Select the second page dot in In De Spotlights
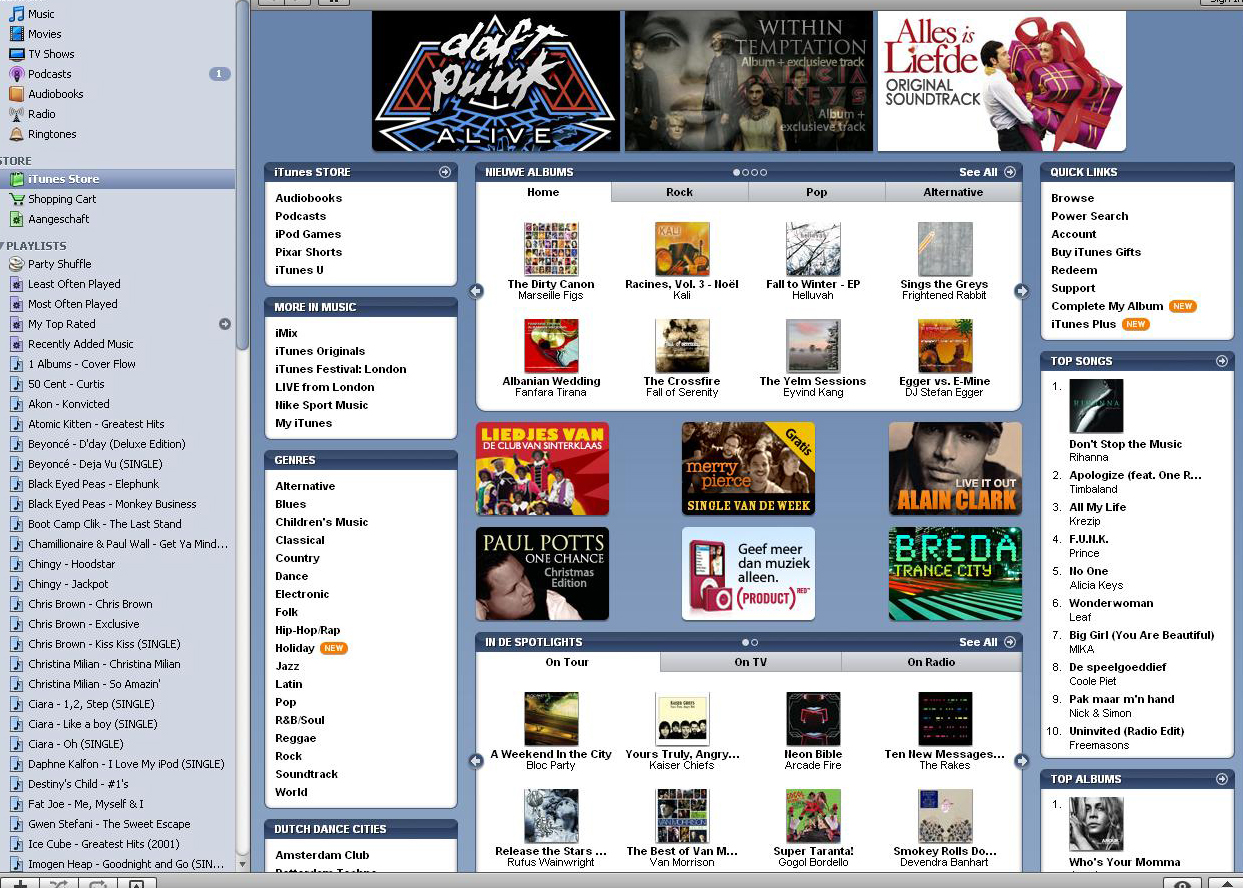Screen dimensions: 1243x888 point(754,642)
